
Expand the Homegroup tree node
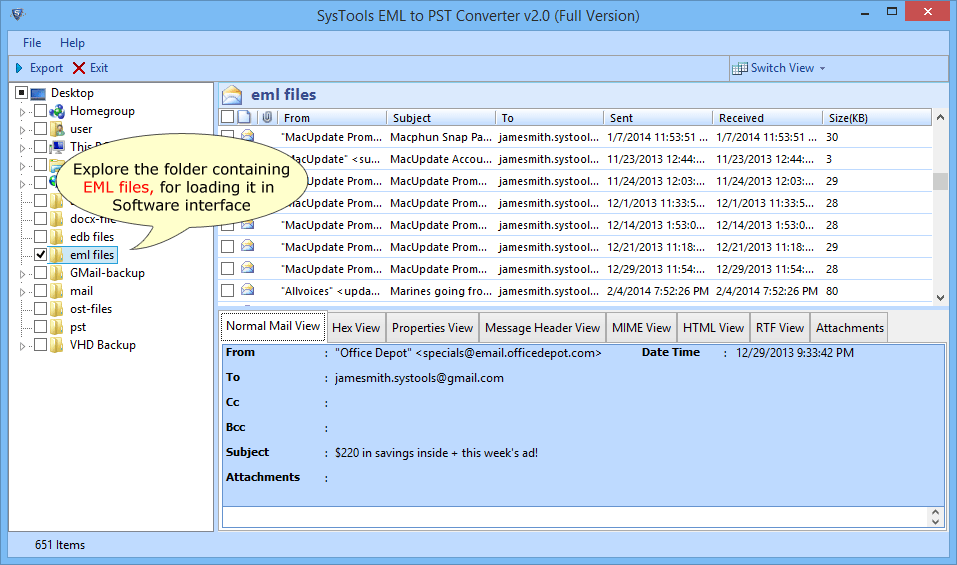point(23,112)
